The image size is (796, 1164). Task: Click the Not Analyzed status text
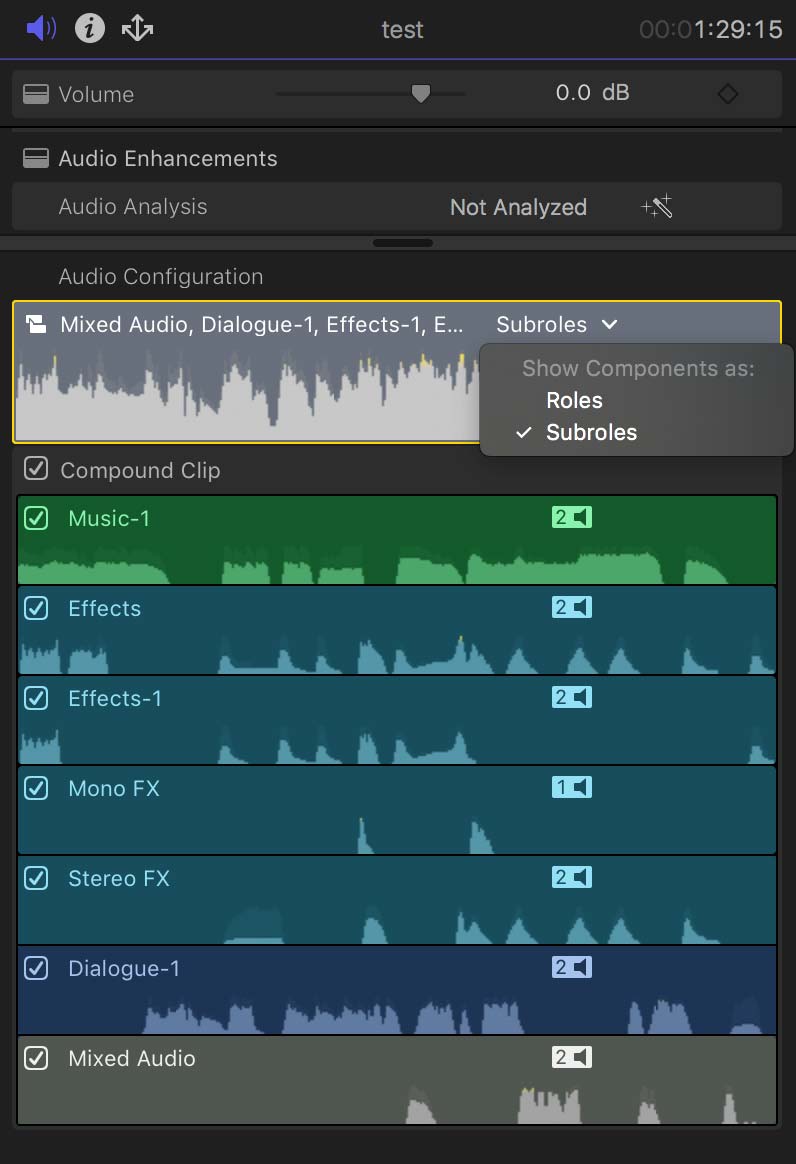(x=518, y=207)
